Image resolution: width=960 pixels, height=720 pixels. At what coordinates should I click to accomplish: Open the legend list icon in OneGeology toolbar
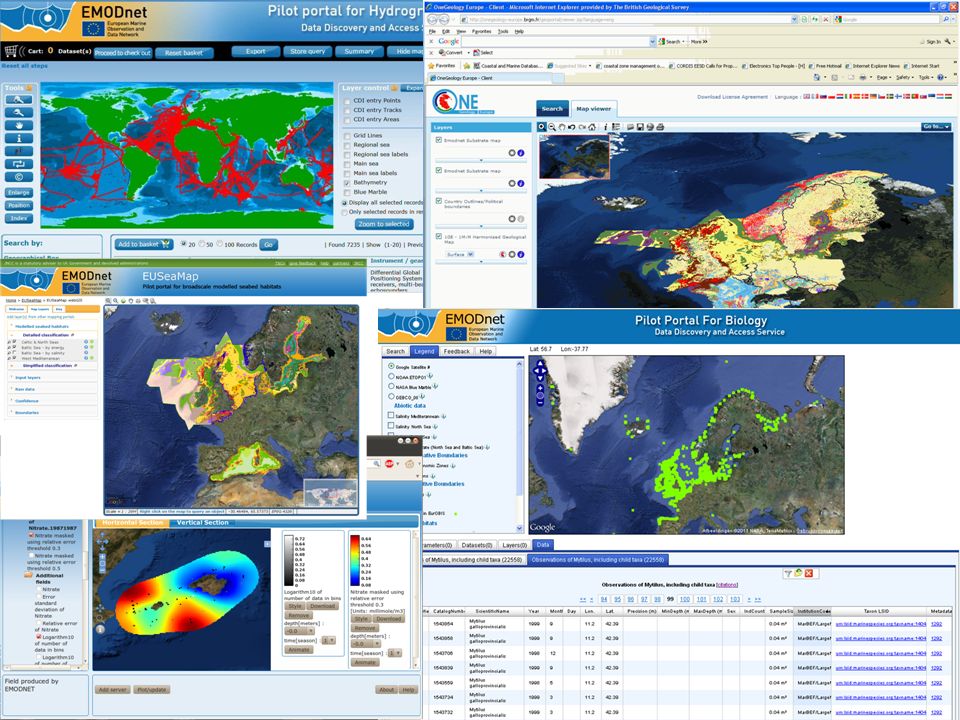tap(616, 127)
